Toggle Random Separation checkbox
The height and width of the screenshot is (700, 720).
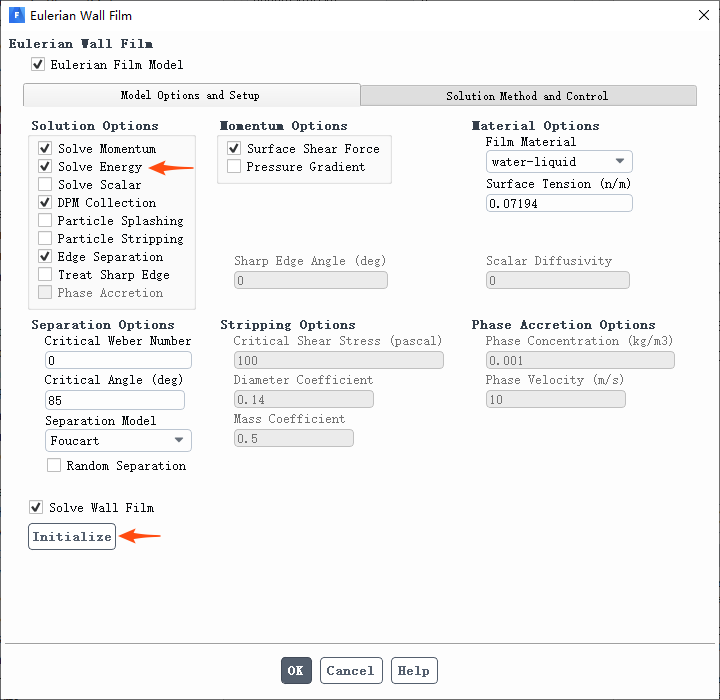pos(54,466)
